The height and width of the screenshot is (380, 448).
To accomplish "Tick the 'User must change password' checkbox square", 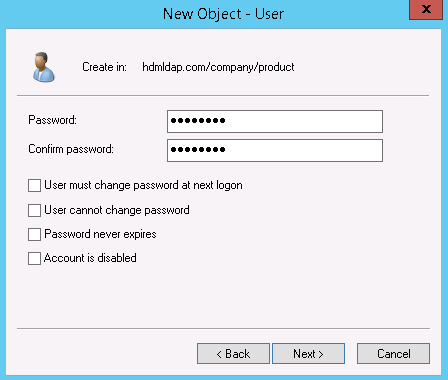I will click(34, 185).
